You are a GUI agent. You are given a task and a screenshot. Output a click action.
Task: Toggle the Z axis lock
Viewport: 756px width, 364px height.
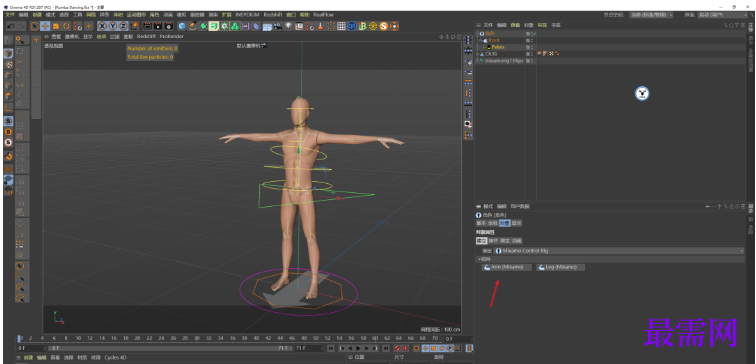123,26
